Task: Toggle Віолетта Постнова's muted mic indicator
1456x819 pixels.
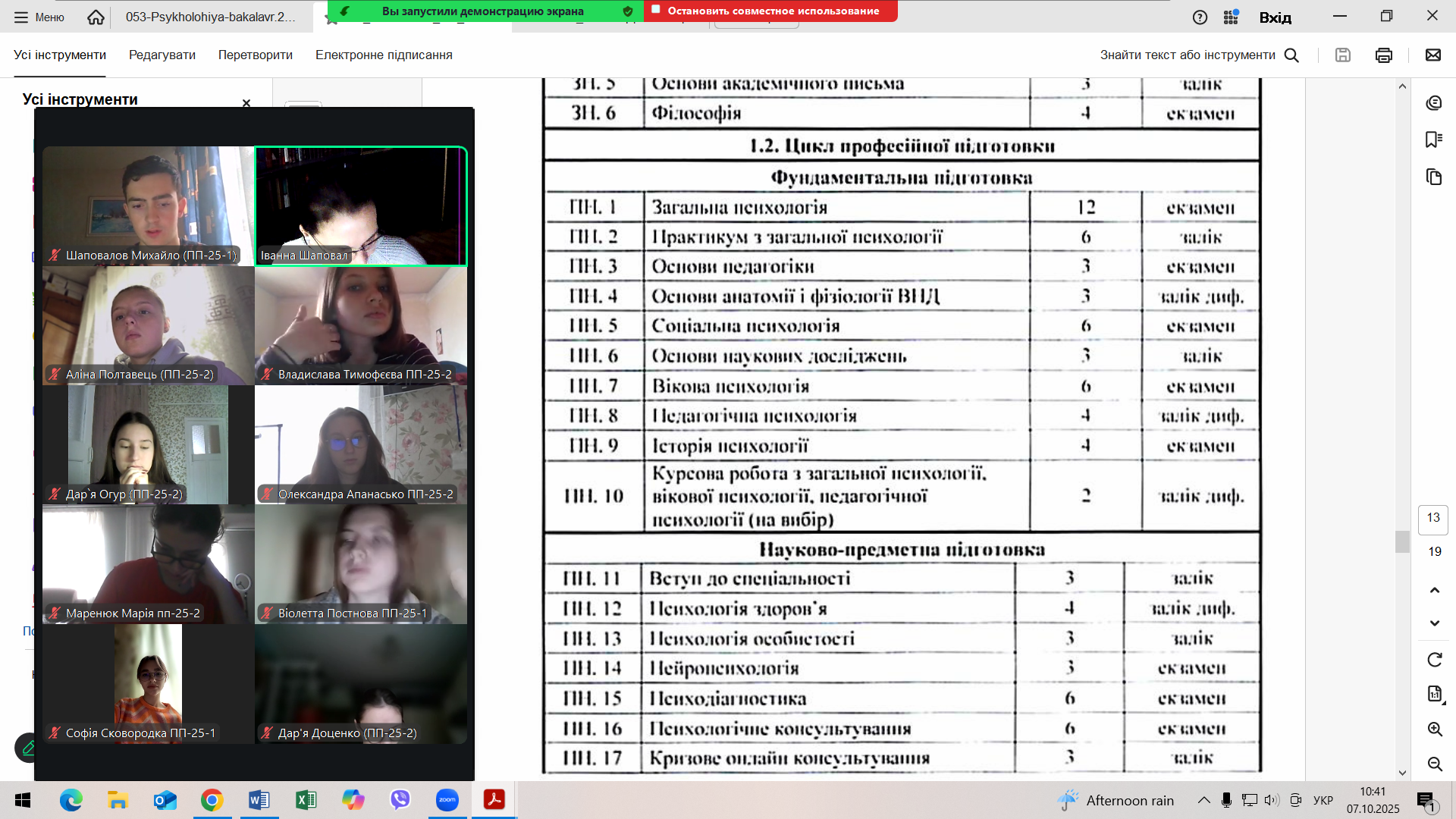Action: 266,613
